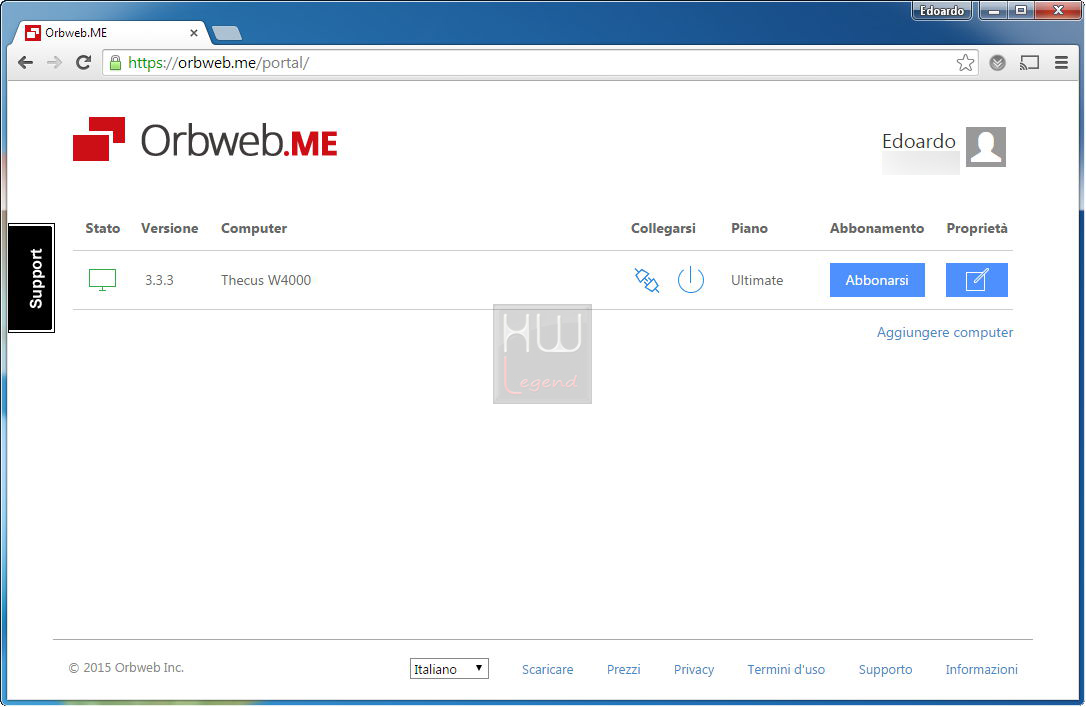1086x707 pixels.
Task: Click the Versione column header
Action: 170,229
